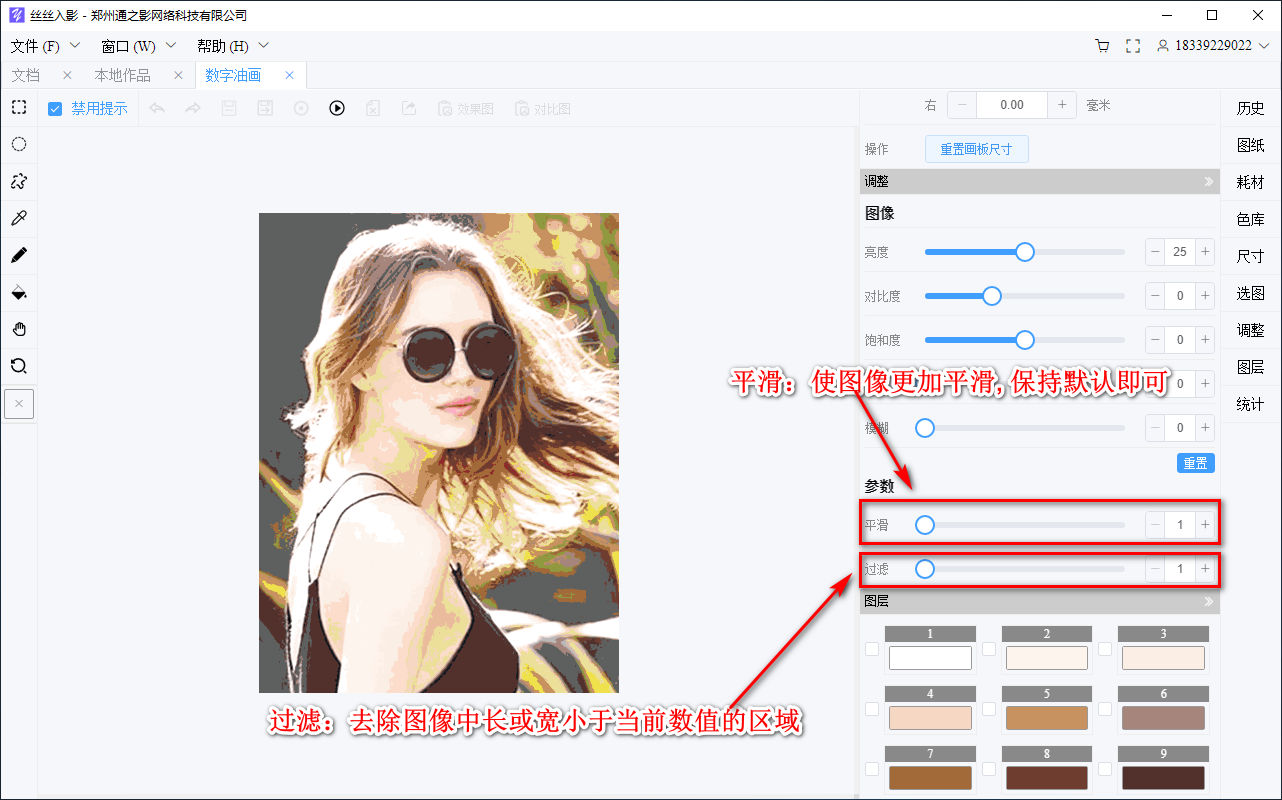
Task: Toggle visibility of color layer 1
Action: 872,648
